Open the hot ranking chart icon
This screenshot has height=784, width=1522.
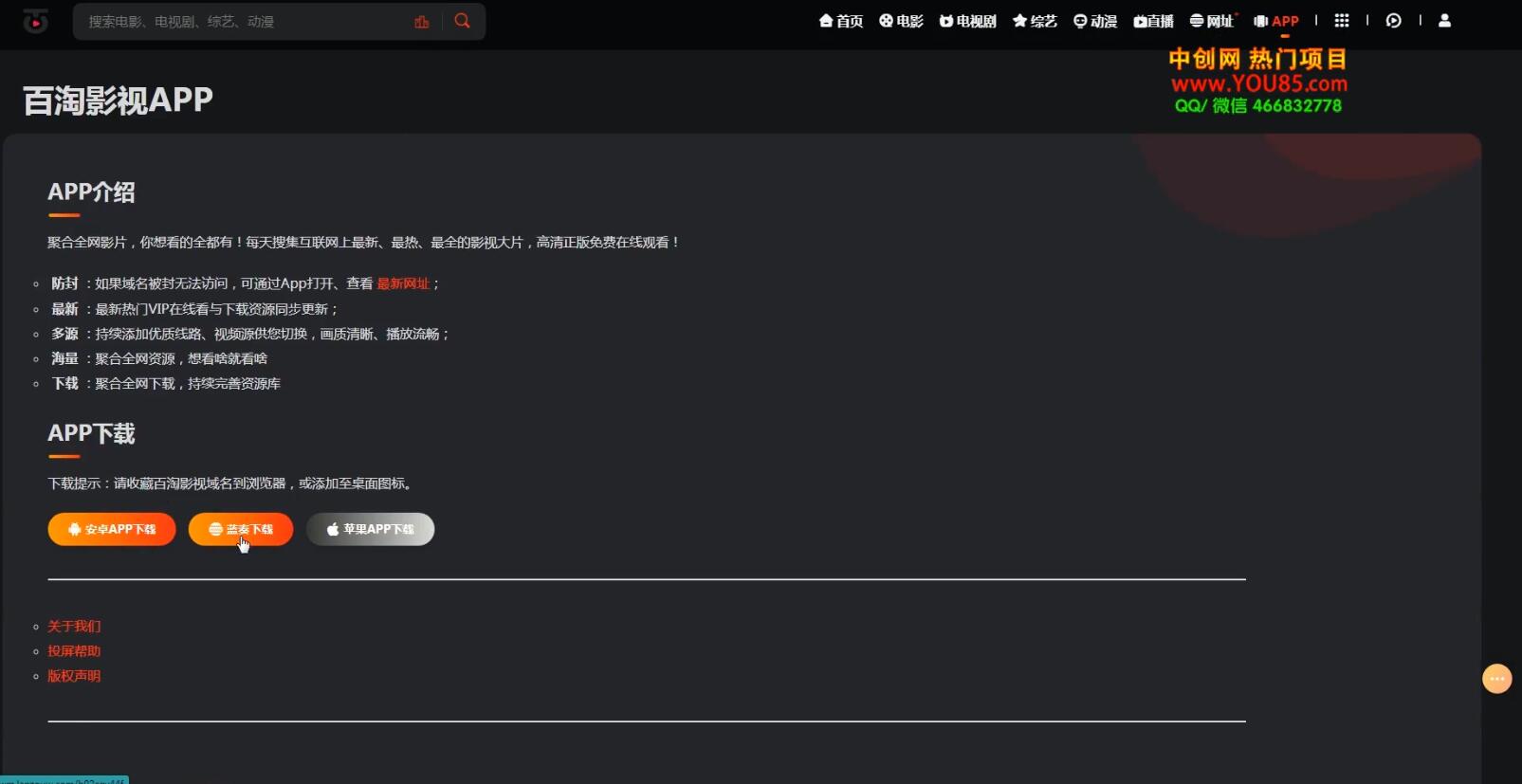click(x=422, y=22)
